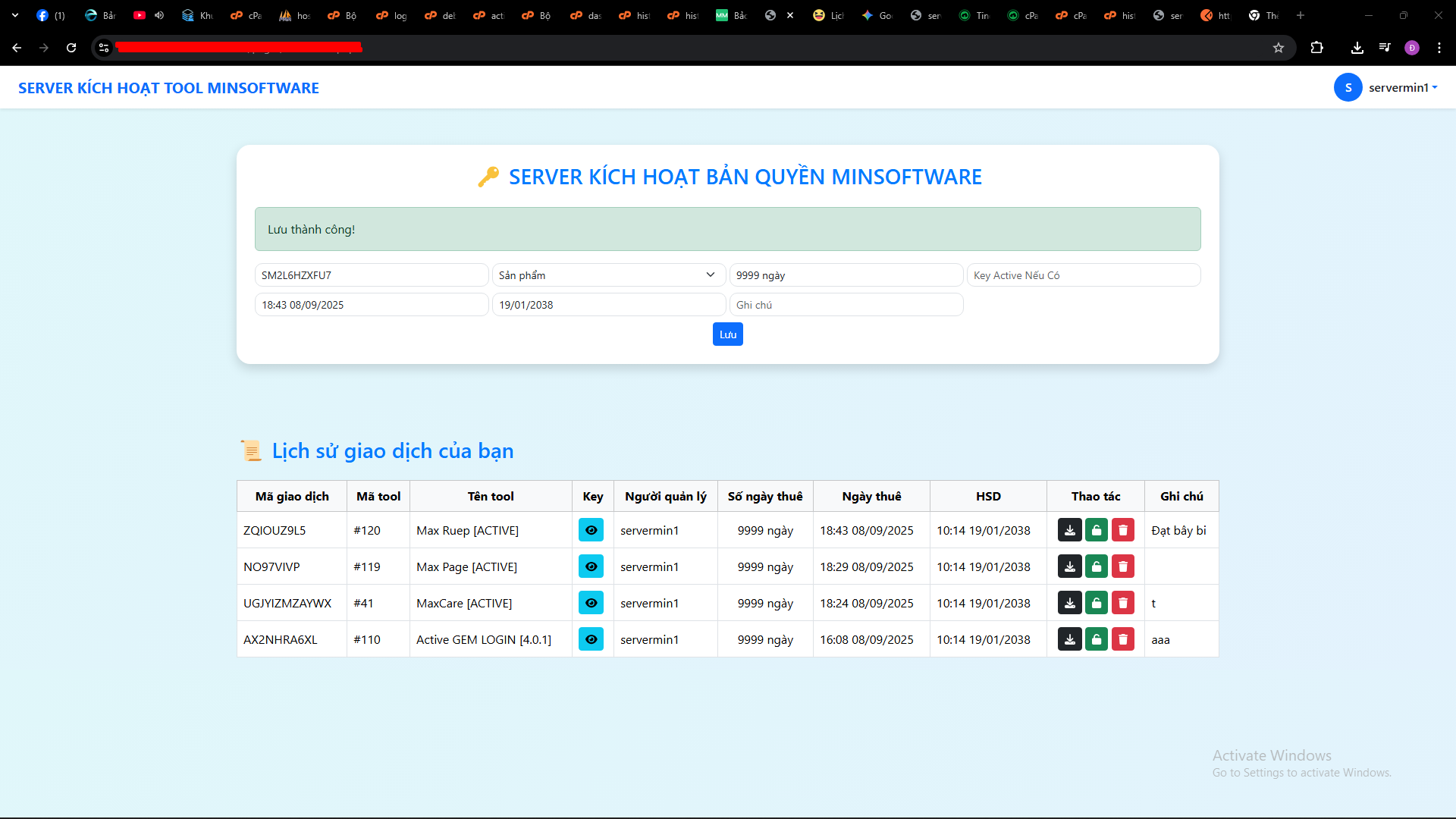Switch to the 'Tin' browser tab
Viewport: 1456px width, 819px height.
974,15
